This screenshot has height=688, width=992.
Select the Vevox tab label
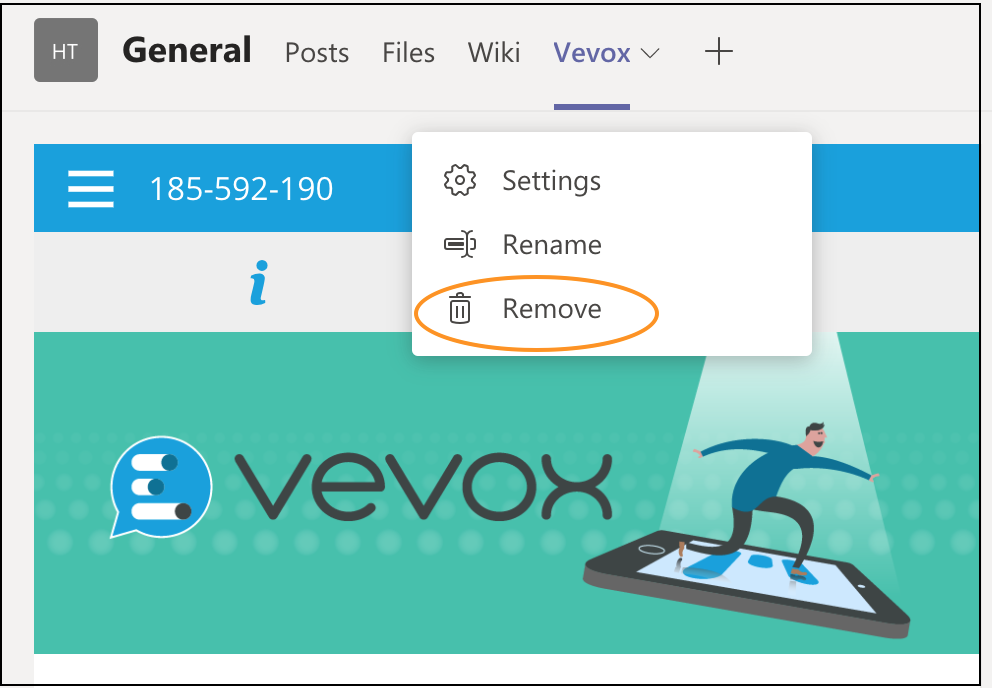click(591, 53)
